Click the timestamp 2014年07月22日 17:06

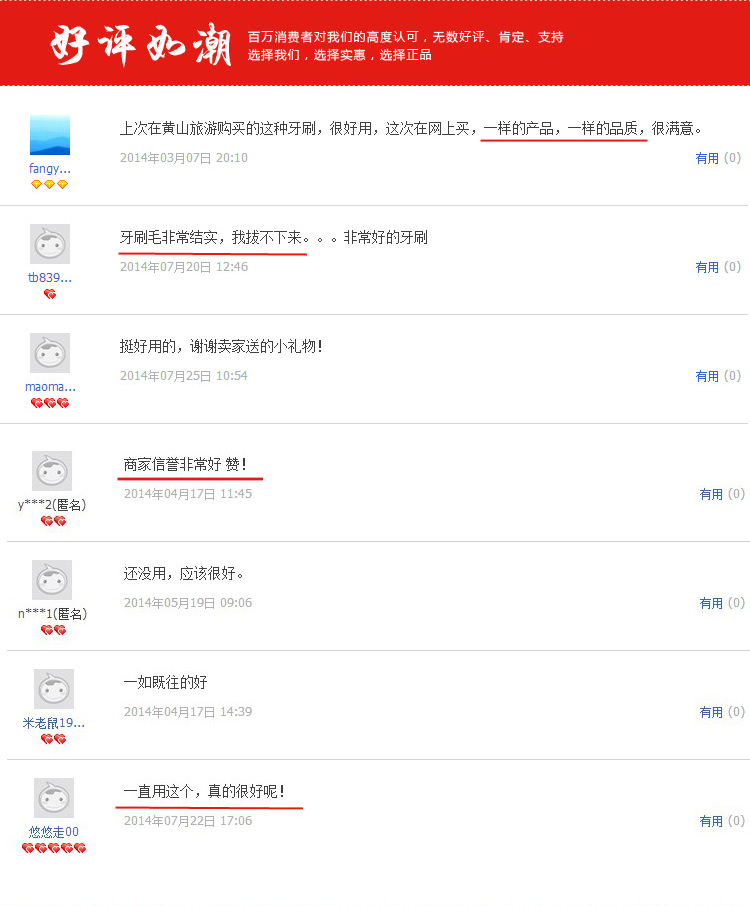point(188,821)
